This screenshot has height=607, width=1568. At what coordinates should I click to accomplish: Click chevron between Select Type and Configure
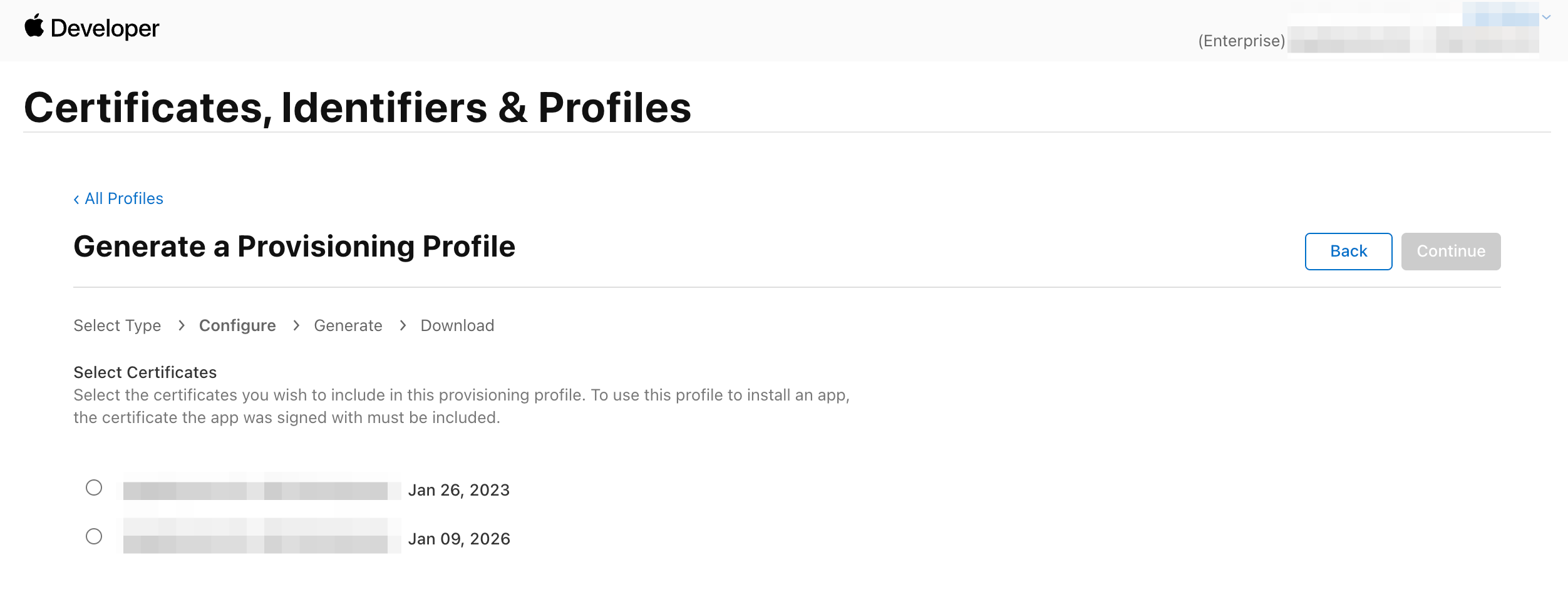pyautogui.click(x=182, y=325)
